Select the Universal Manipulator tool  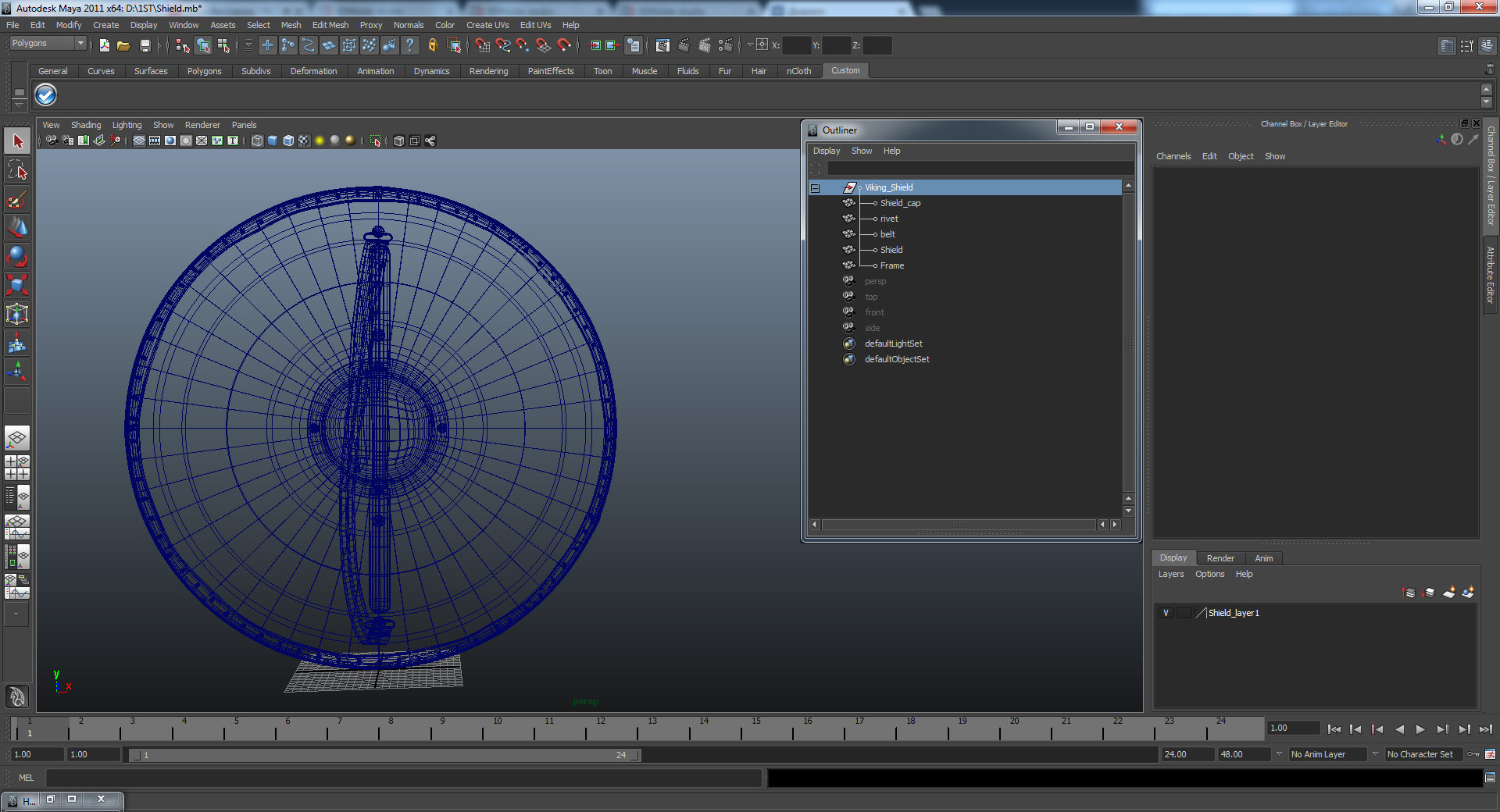(17, 314)
